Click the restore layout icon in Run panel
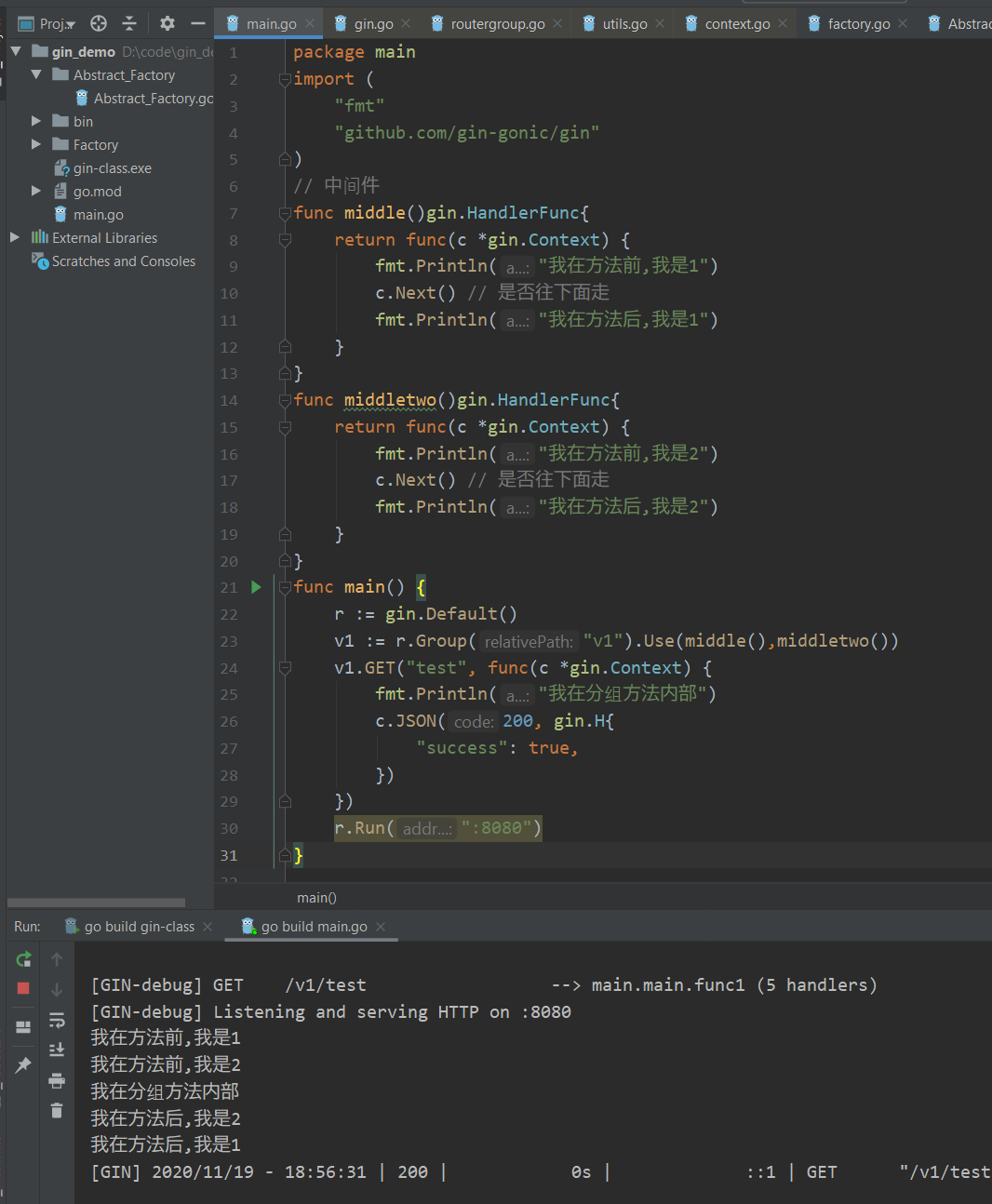 24,1027
